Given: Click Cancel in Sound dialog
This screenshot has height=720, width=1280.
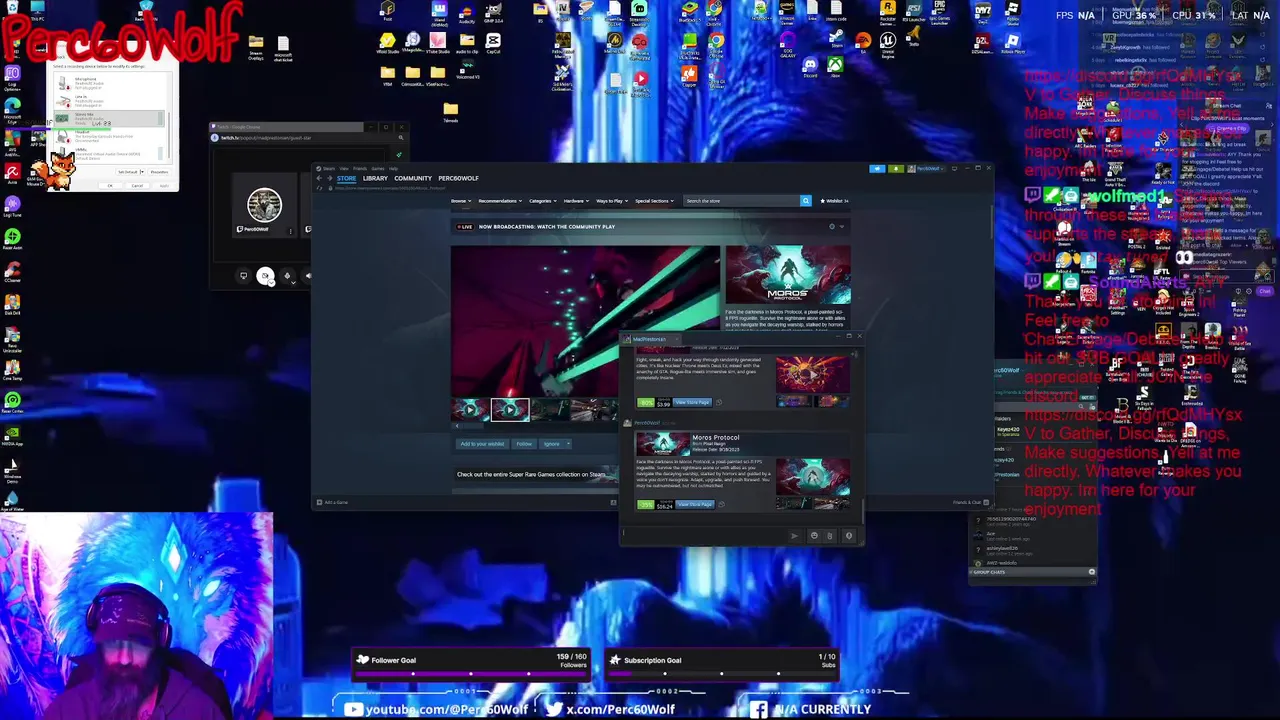Looking at the screenshot, I should click(x=137, y=186).
